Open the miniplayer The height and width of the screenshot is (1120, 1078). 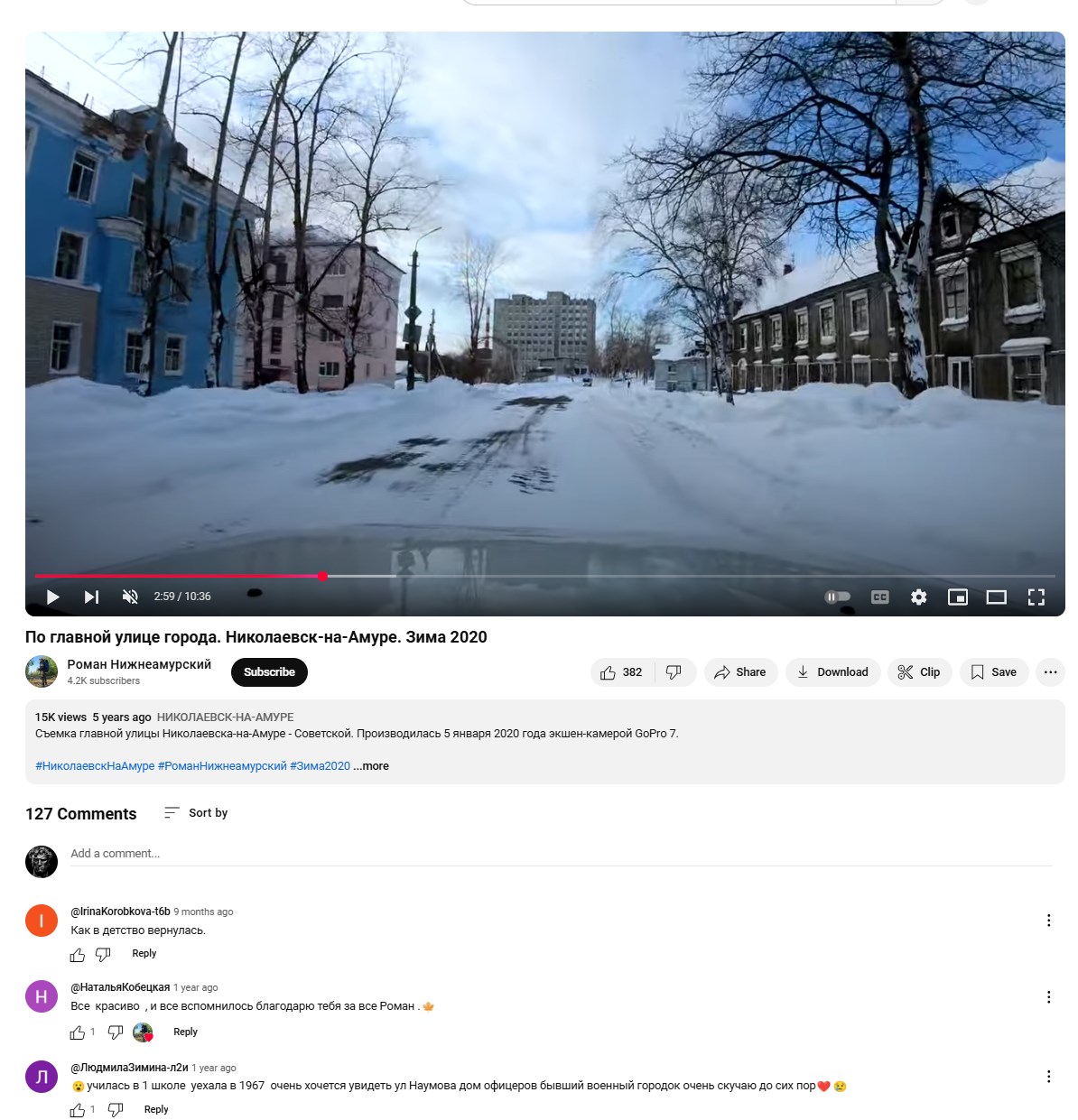pos(958,597)
